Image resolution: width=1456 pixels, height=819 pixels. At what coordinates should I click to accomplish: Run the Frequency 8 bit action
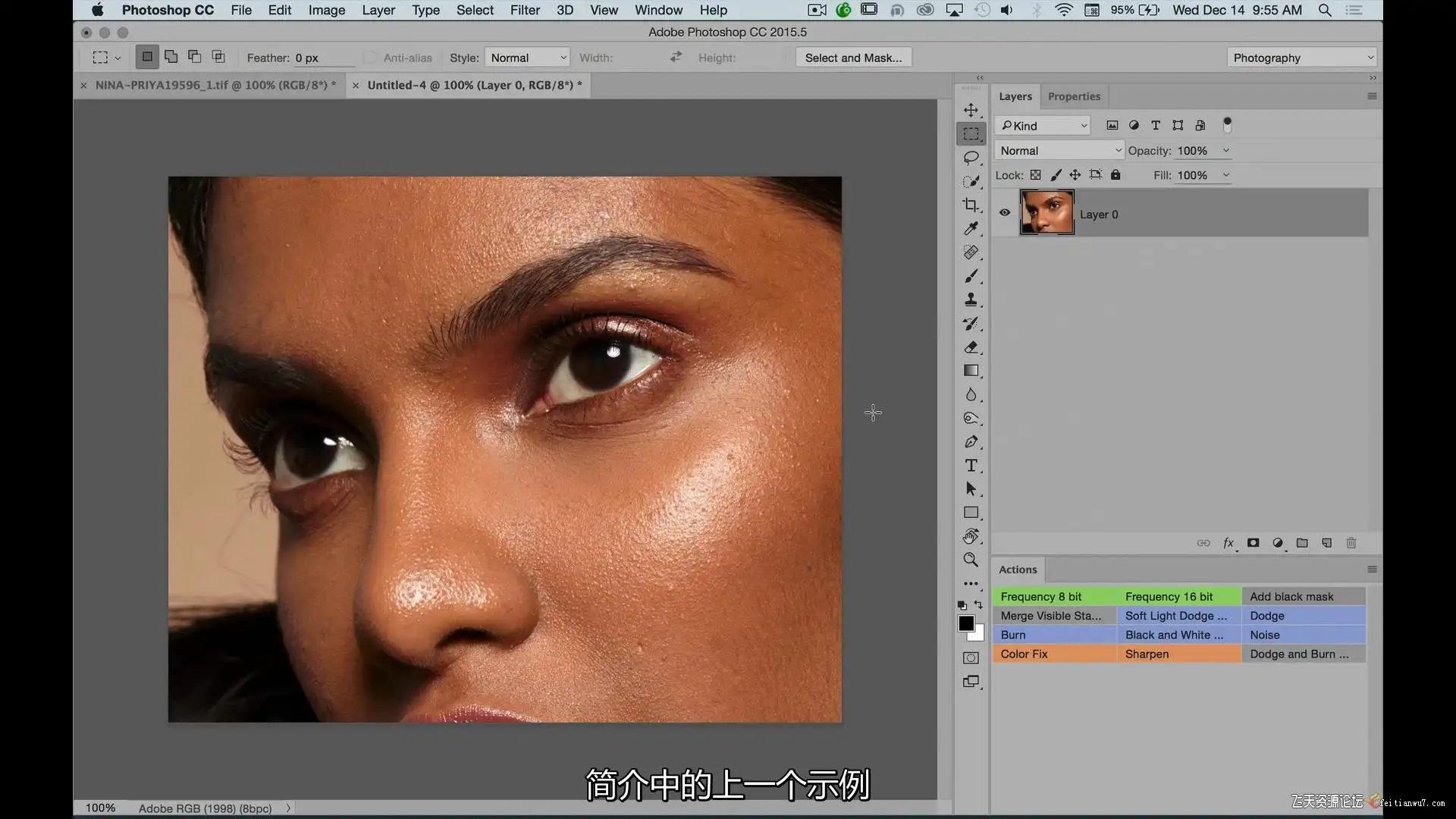(1055, 597)
